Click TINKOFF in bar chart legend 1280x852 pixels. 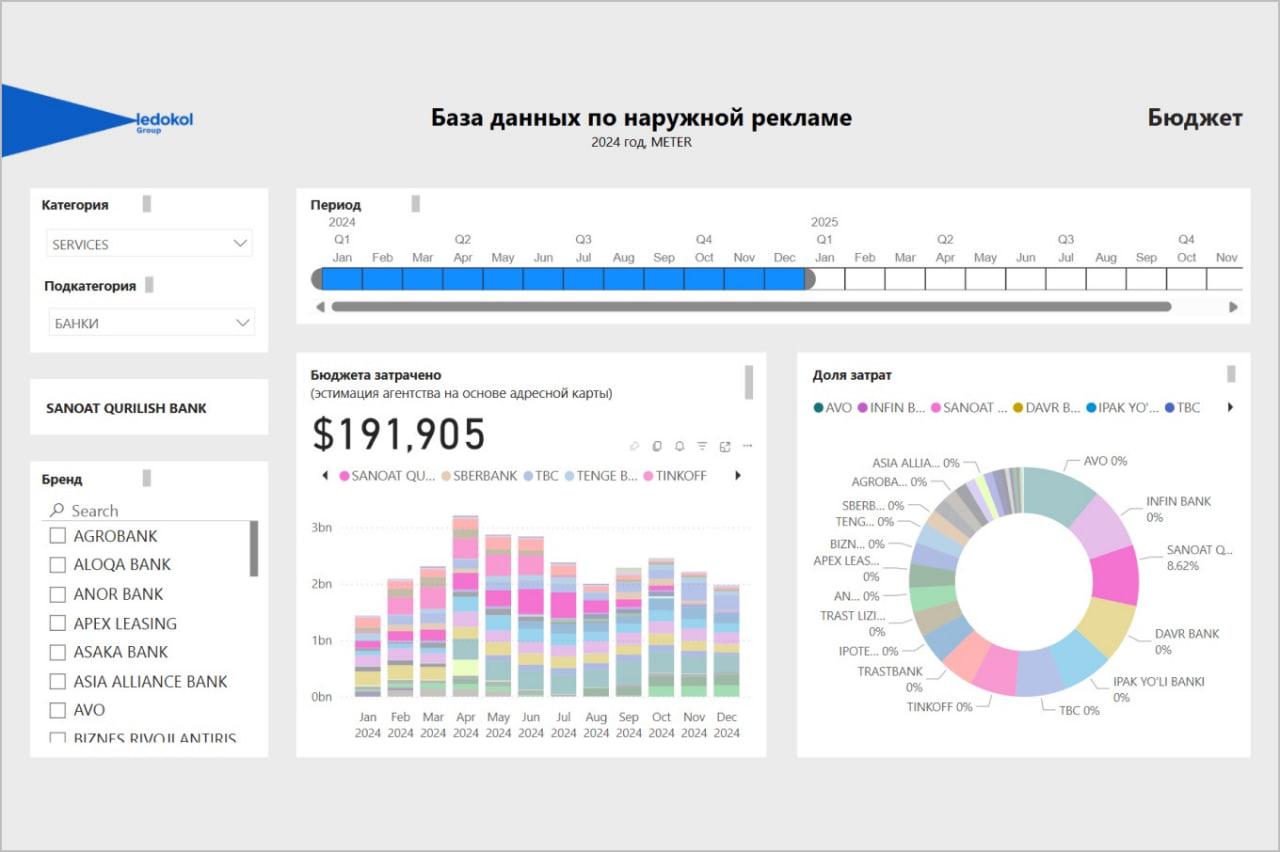pos(675,476)
